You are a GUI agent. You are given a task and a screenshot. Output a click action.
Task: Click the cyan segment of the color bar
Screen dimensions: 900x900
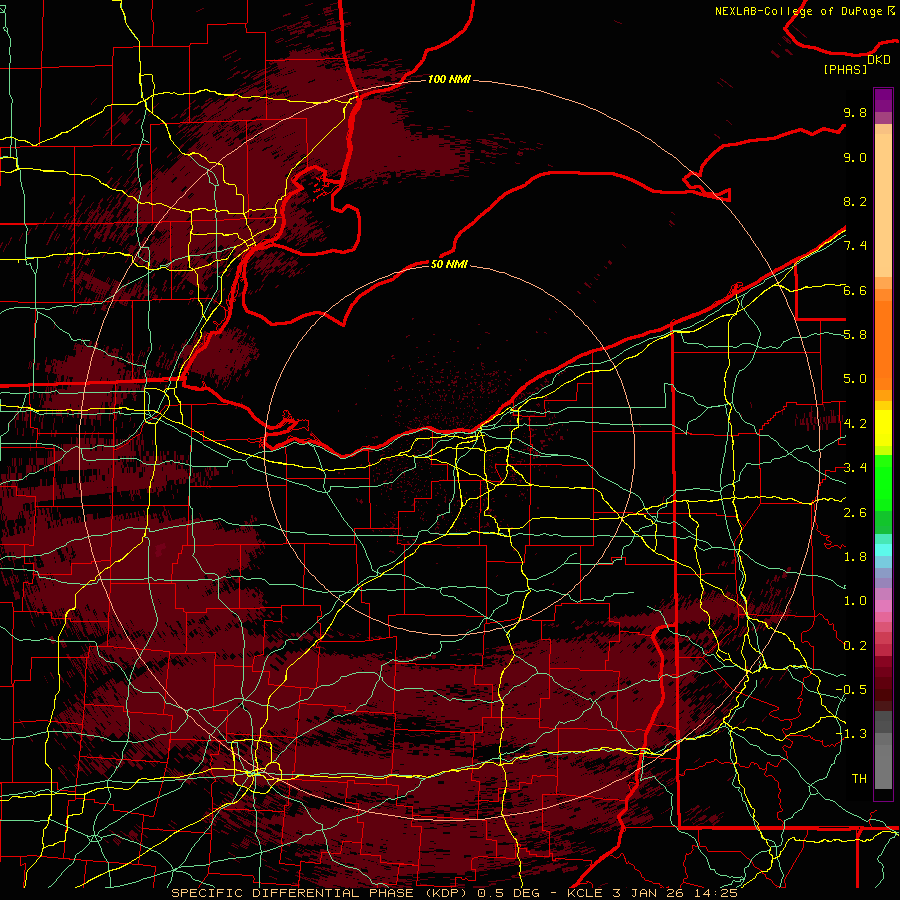pos(883,550)
